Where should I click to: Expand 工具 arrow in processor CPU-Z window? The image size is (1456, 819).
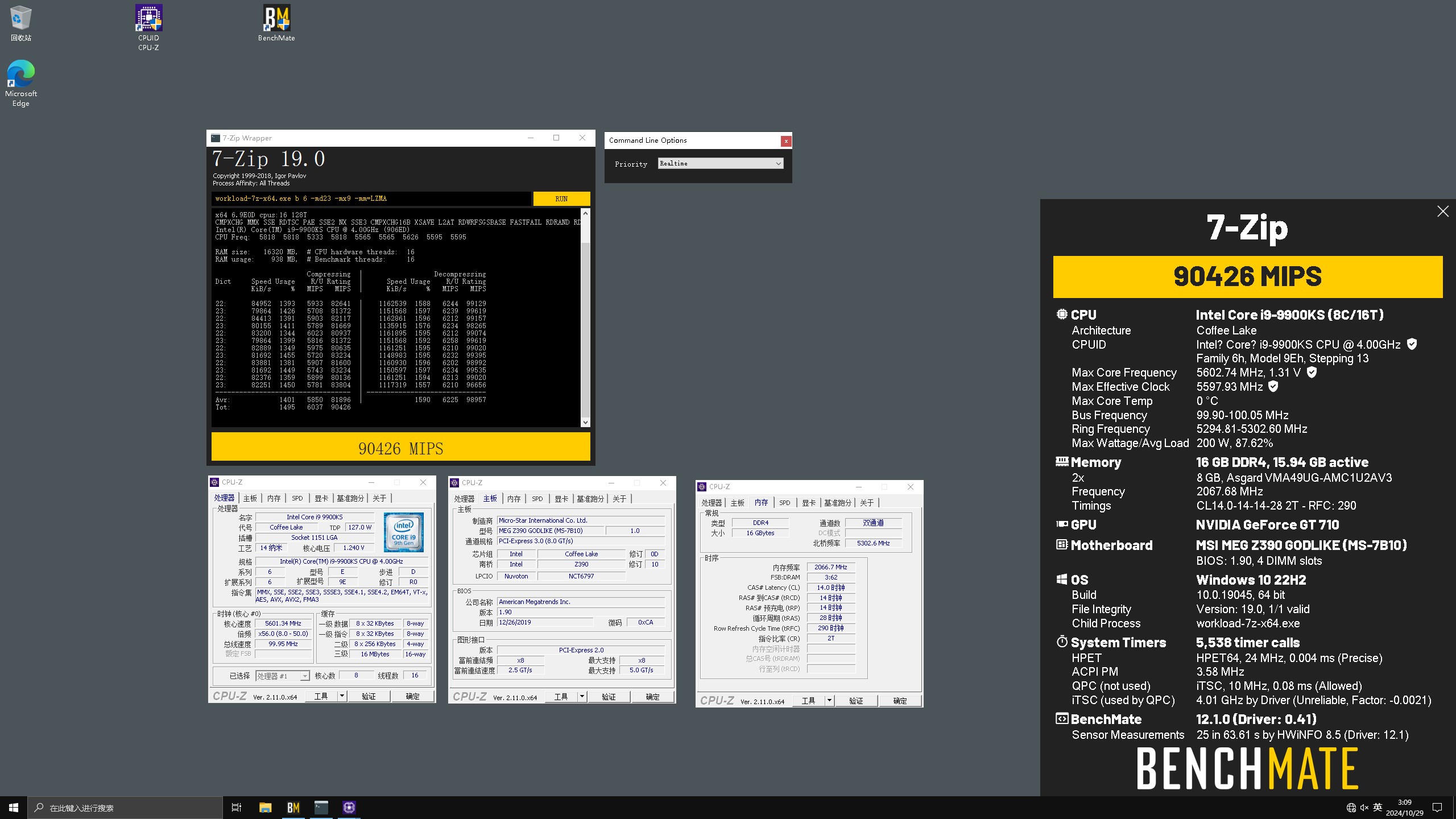(342, 696)
